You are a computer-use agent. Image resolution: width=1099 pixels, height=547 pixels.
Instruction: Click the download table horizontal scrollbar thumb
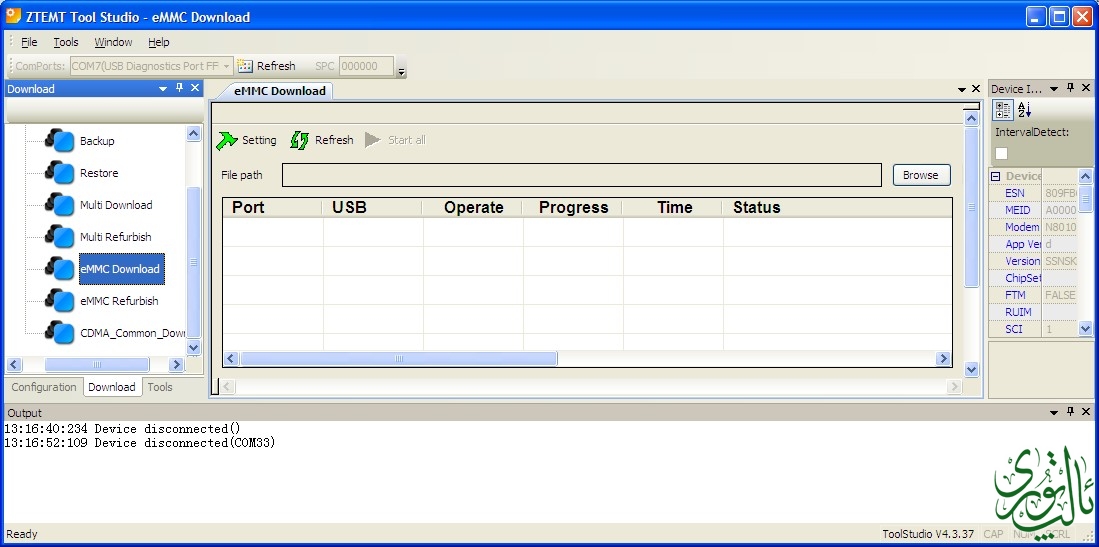pos(399,359)
